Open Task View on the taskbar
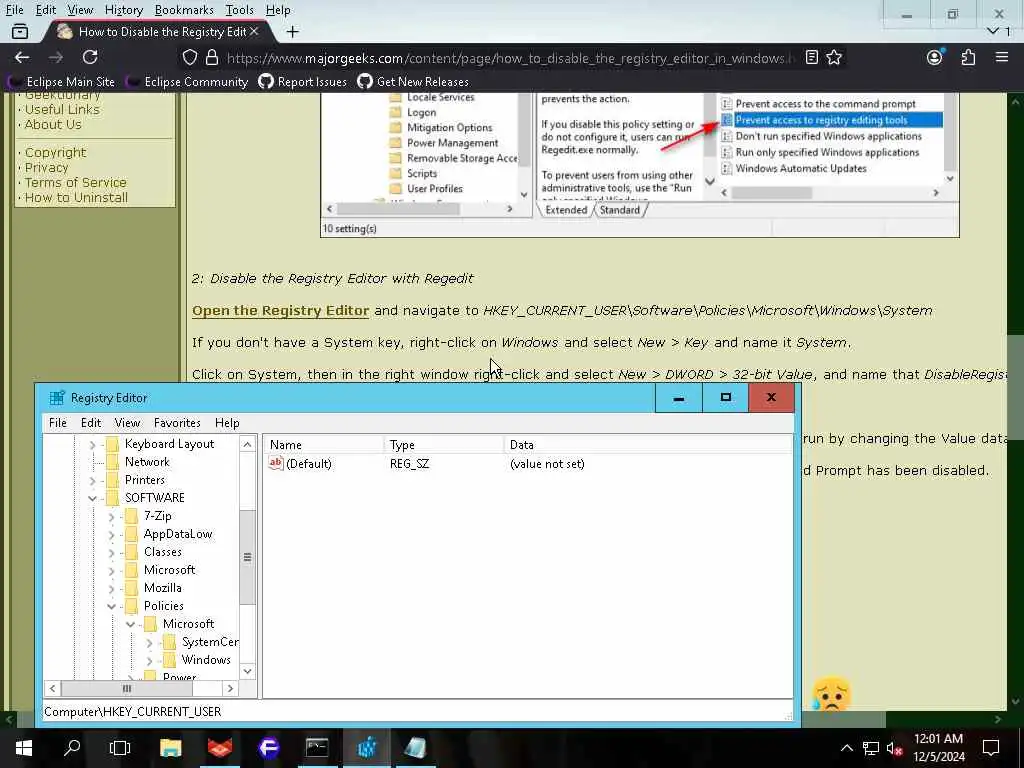Image resolution: width=1024 pixels, height=768 pixels. pyautogui.click(x=120, y=747)
